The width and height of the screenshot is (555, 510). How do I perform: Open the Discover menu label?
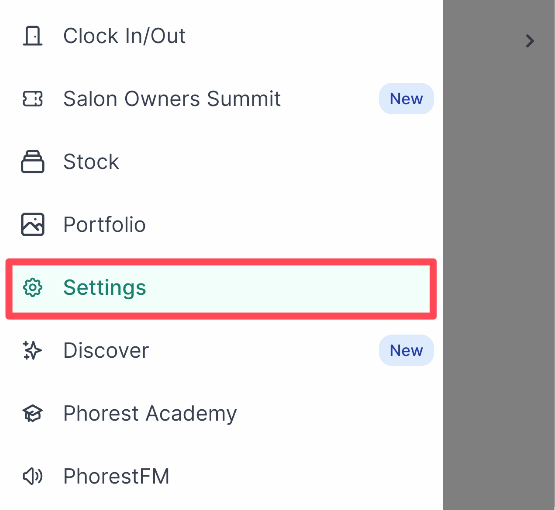pos(106,350)
